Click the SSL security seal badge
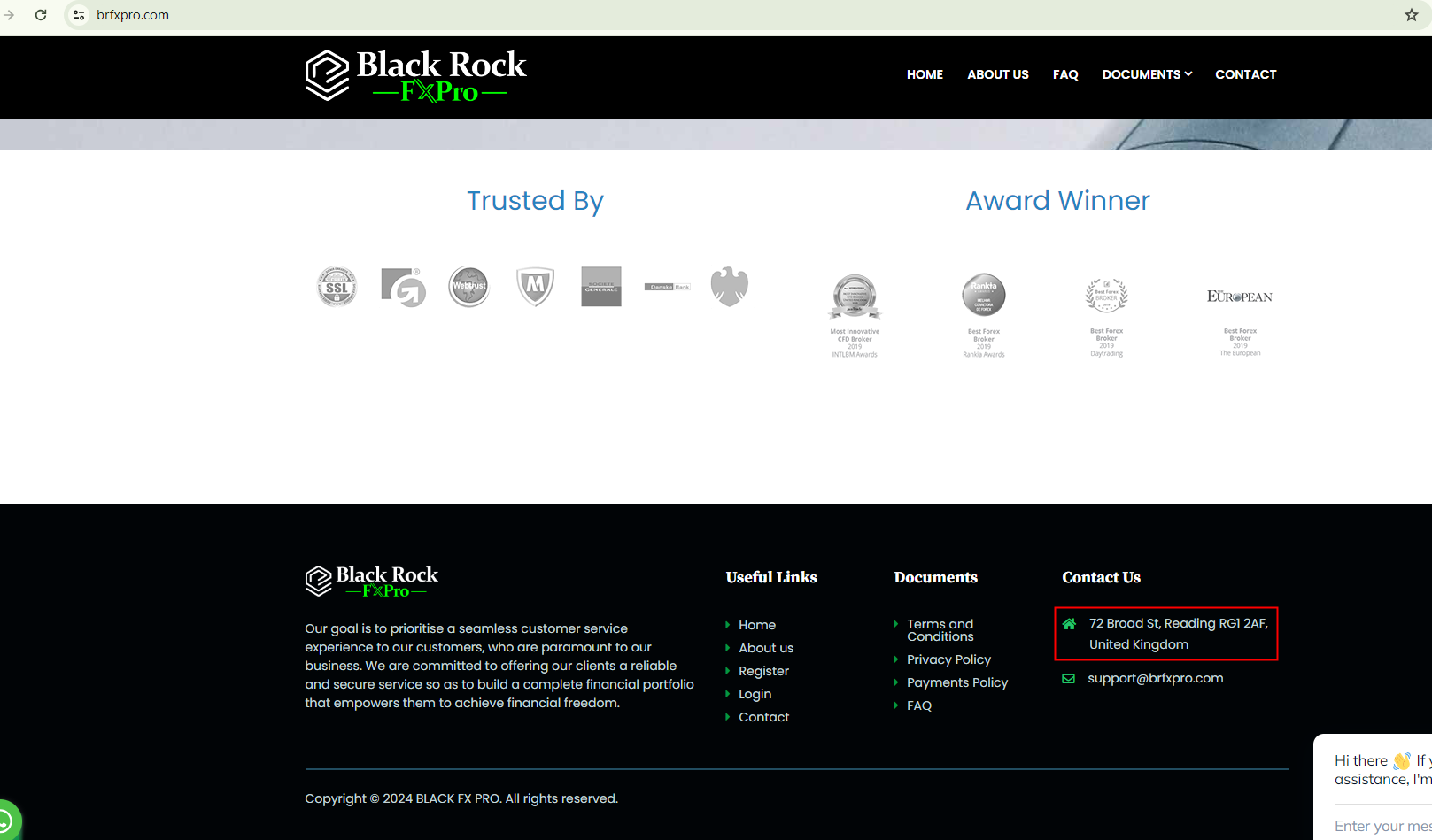 click(x=337, y=287)
